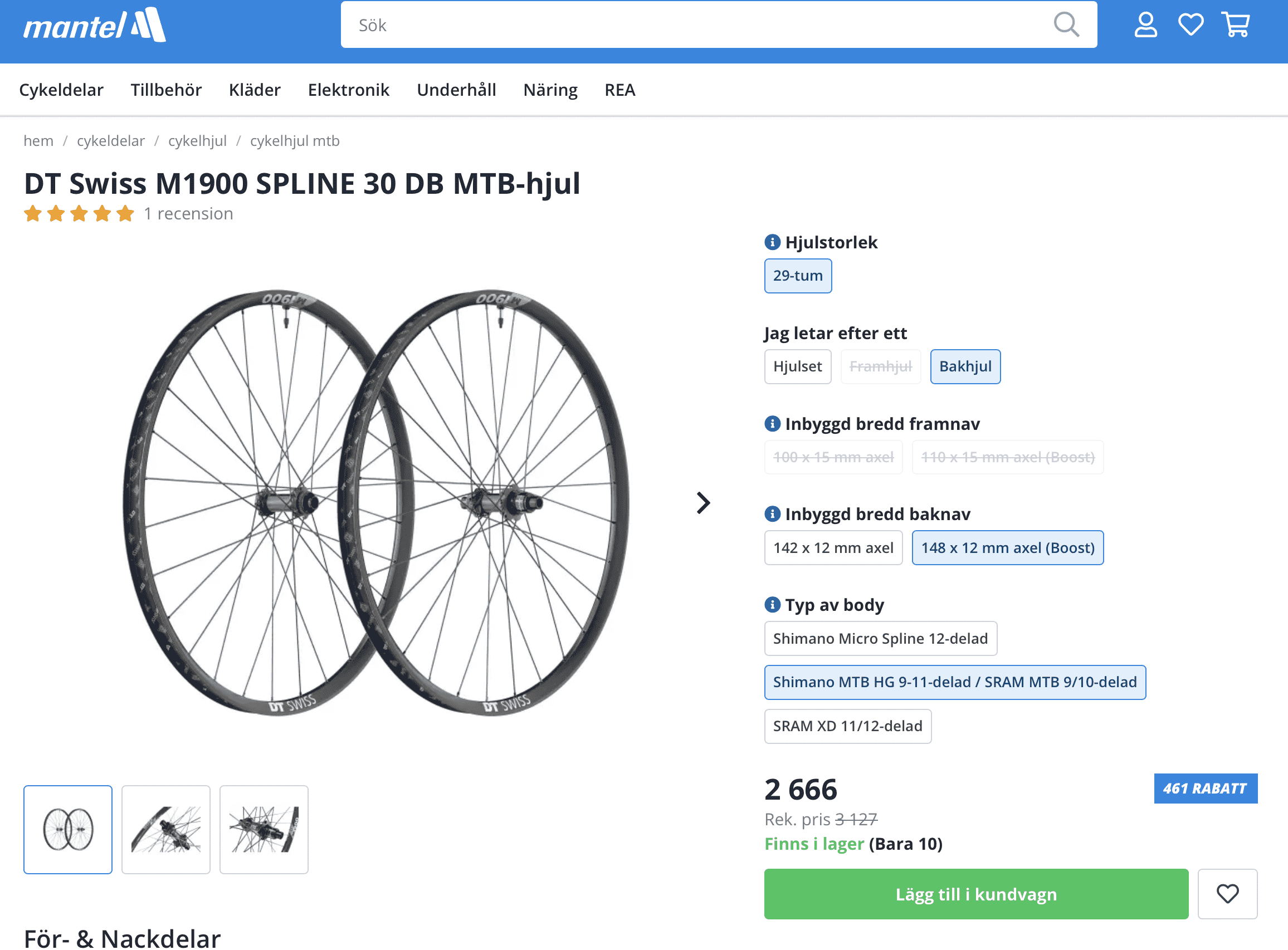Screen dimensions: 1288x950
Task: Click the info icon beside Hjulstorlek
Action: [772, 242]
